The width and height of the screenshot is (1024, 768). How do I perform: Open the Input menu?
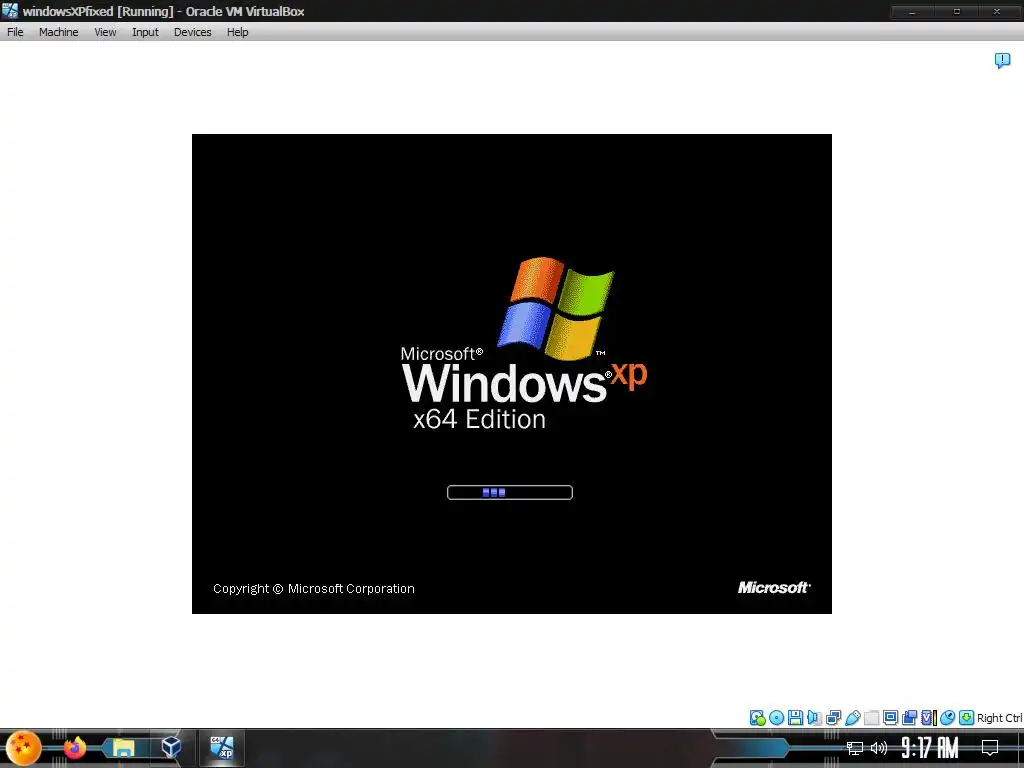[145, 32]
